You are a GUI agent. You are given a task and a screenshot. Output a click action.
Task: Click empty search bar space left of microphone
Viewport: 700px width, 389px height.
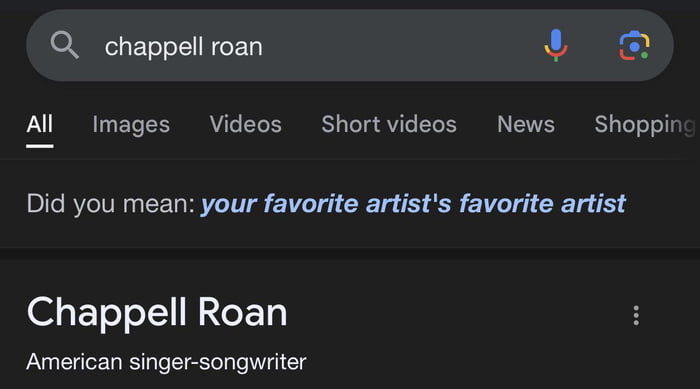click(402, 45)
